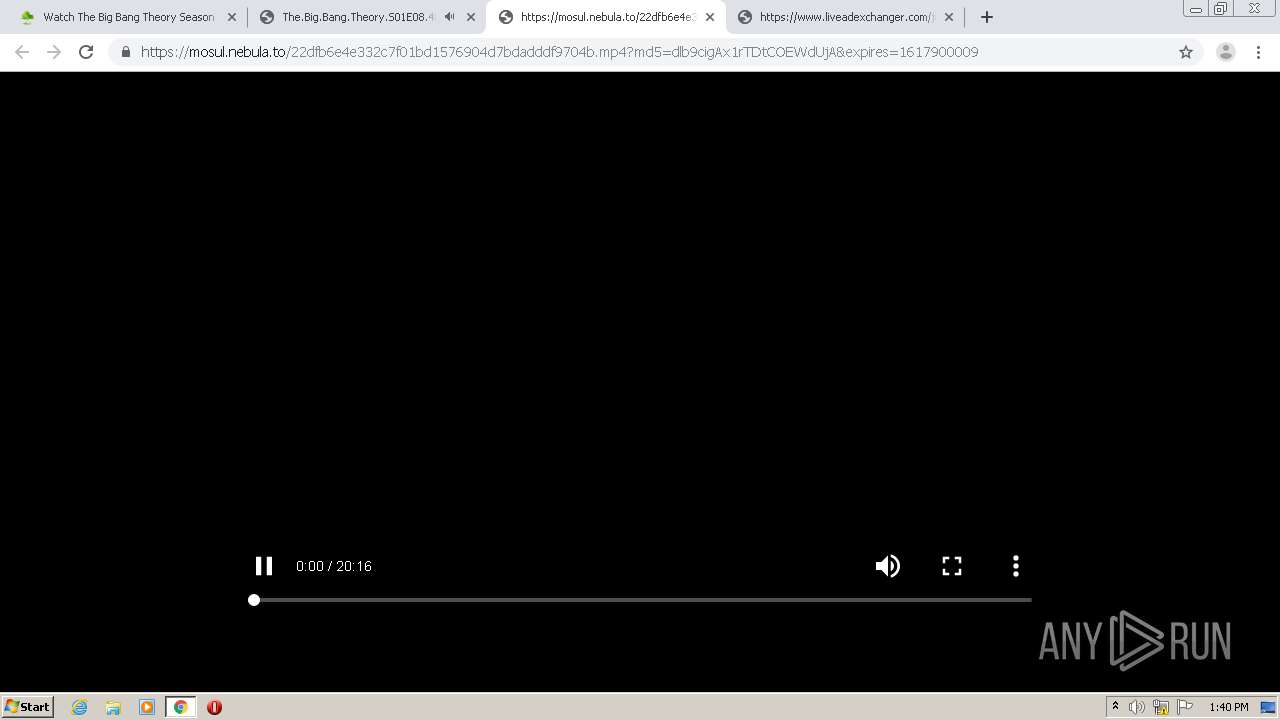
Task: Restore down the Chrome window
Action: pyautogui.click(x=1221, y=8)
